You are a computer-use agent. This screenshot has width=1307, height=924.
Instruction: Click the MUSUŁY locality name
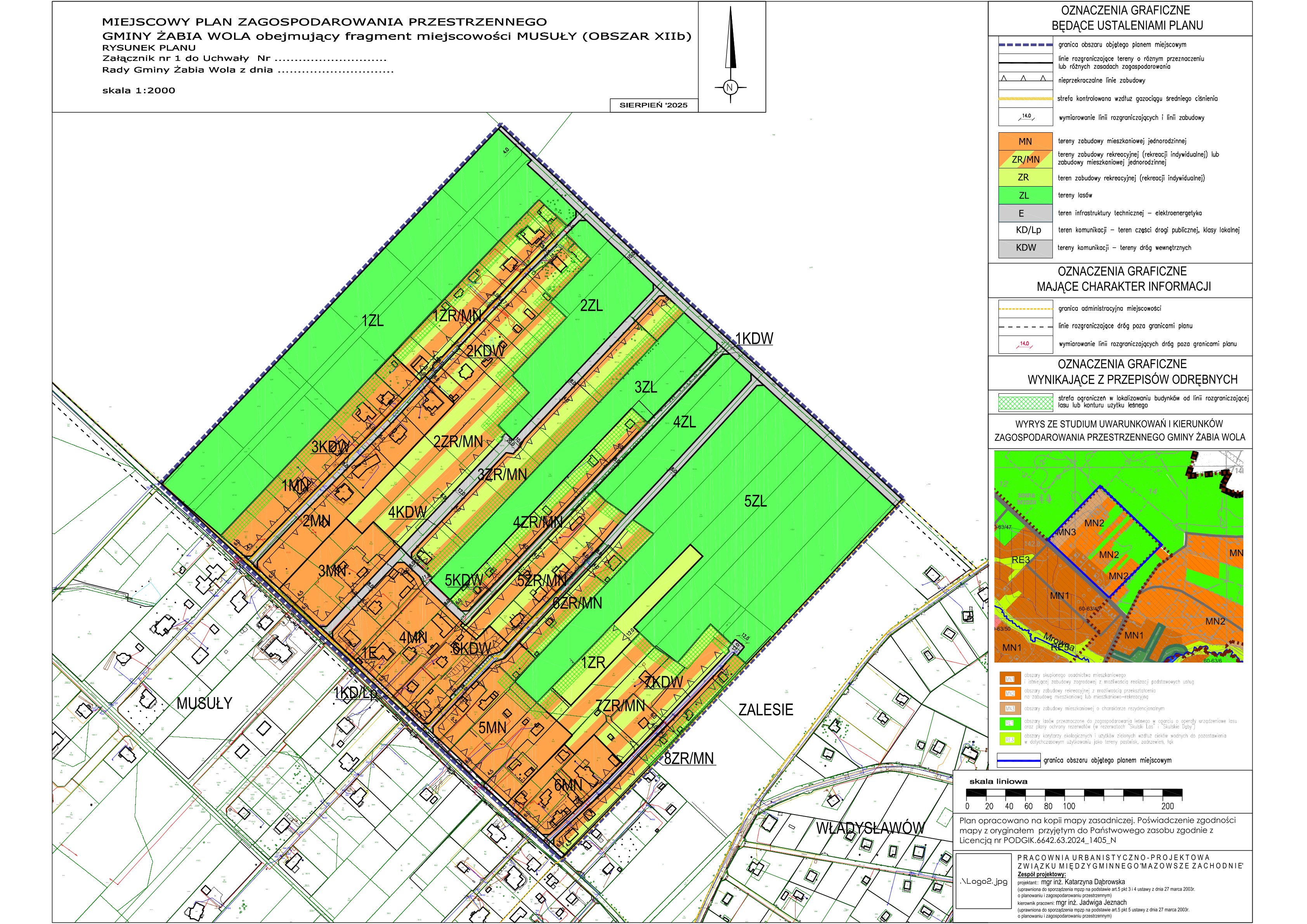pyautogui.click(x=205, y=703)
